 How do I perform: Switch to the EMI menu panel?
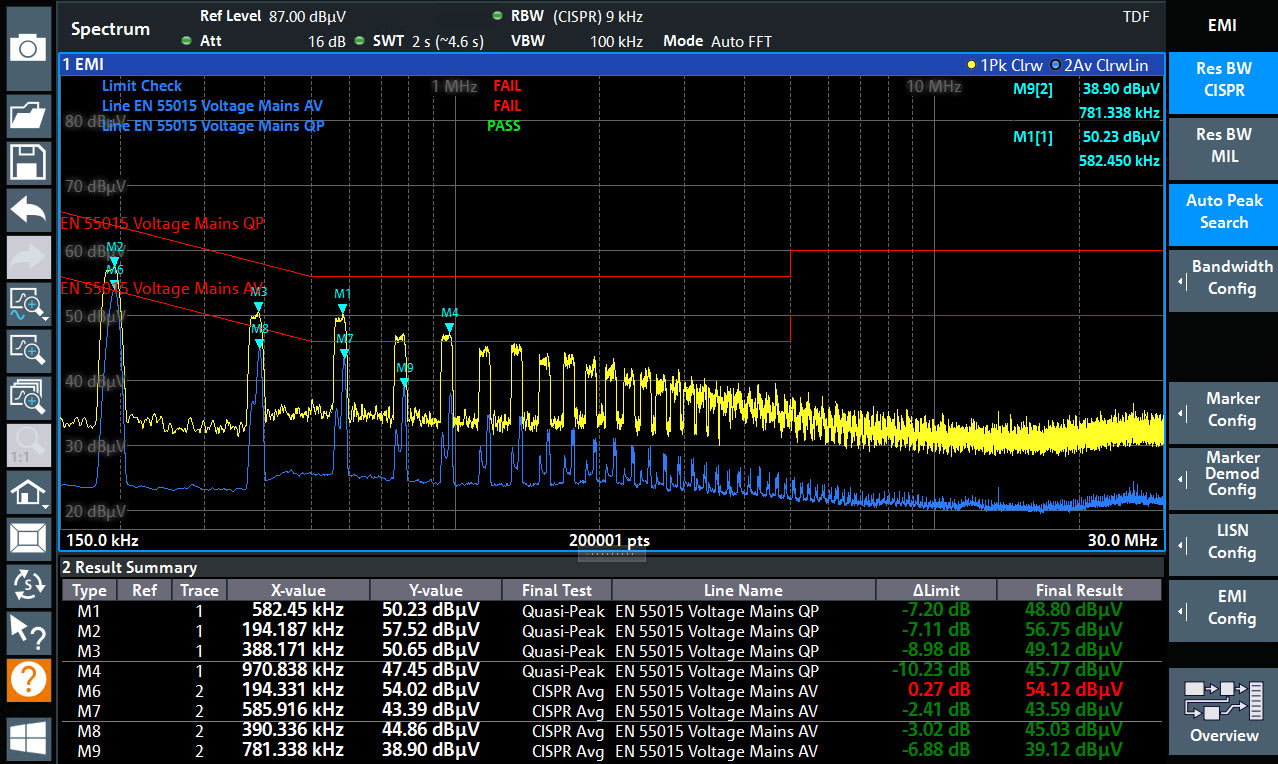[1222, 25]
